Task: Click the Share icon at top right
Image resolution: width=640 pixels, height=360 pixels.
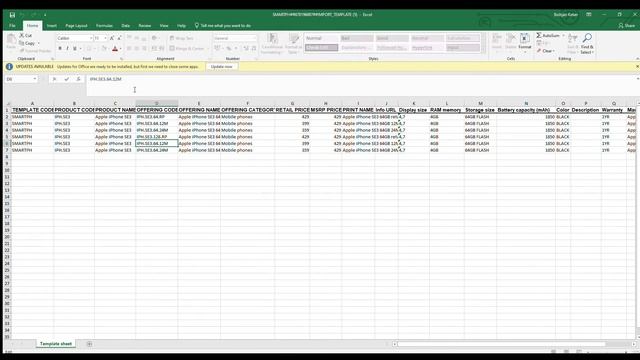Action: tap(627, 25)
